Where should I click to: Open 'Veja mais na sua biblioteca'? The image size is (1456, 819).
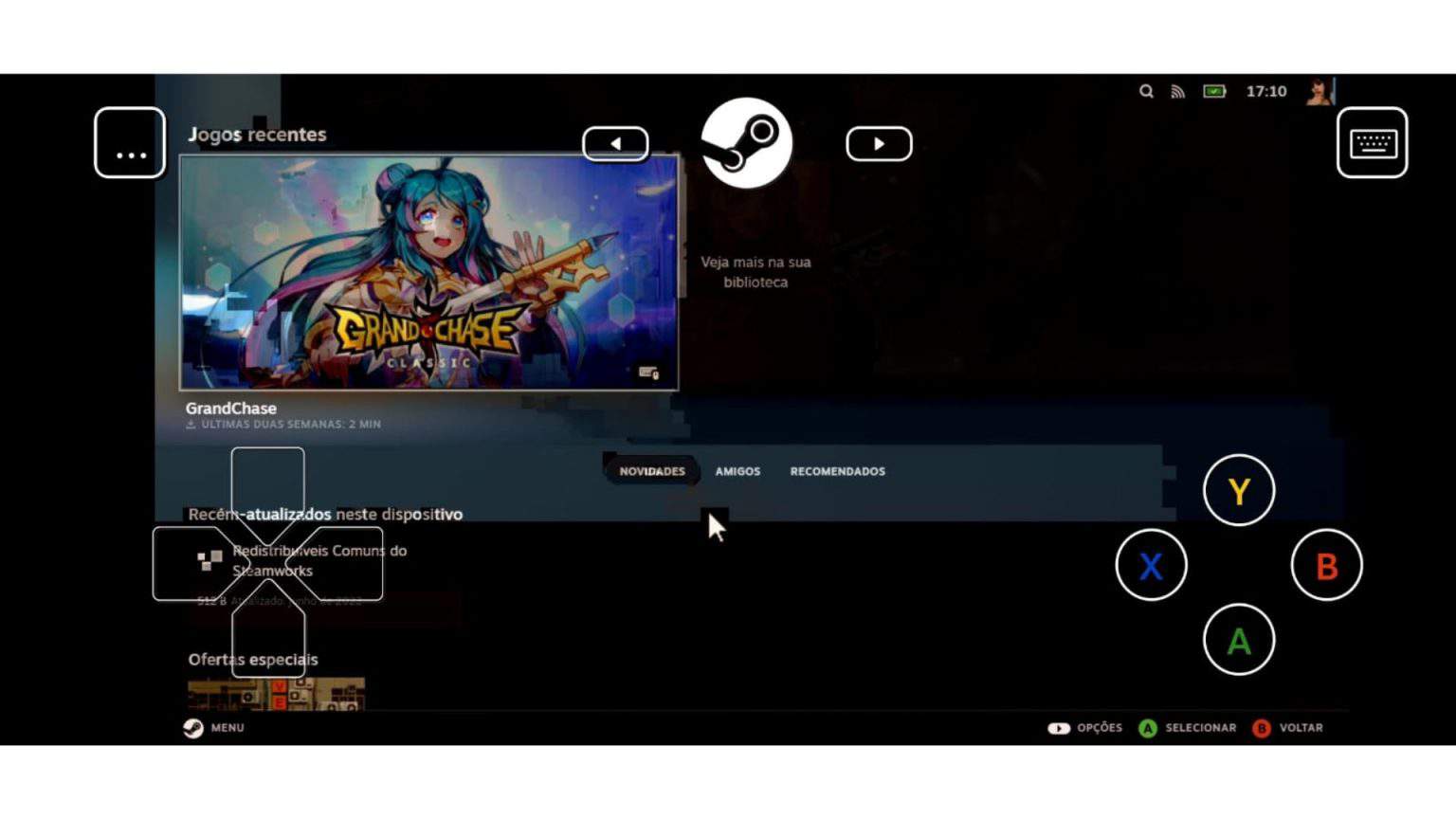754,272
